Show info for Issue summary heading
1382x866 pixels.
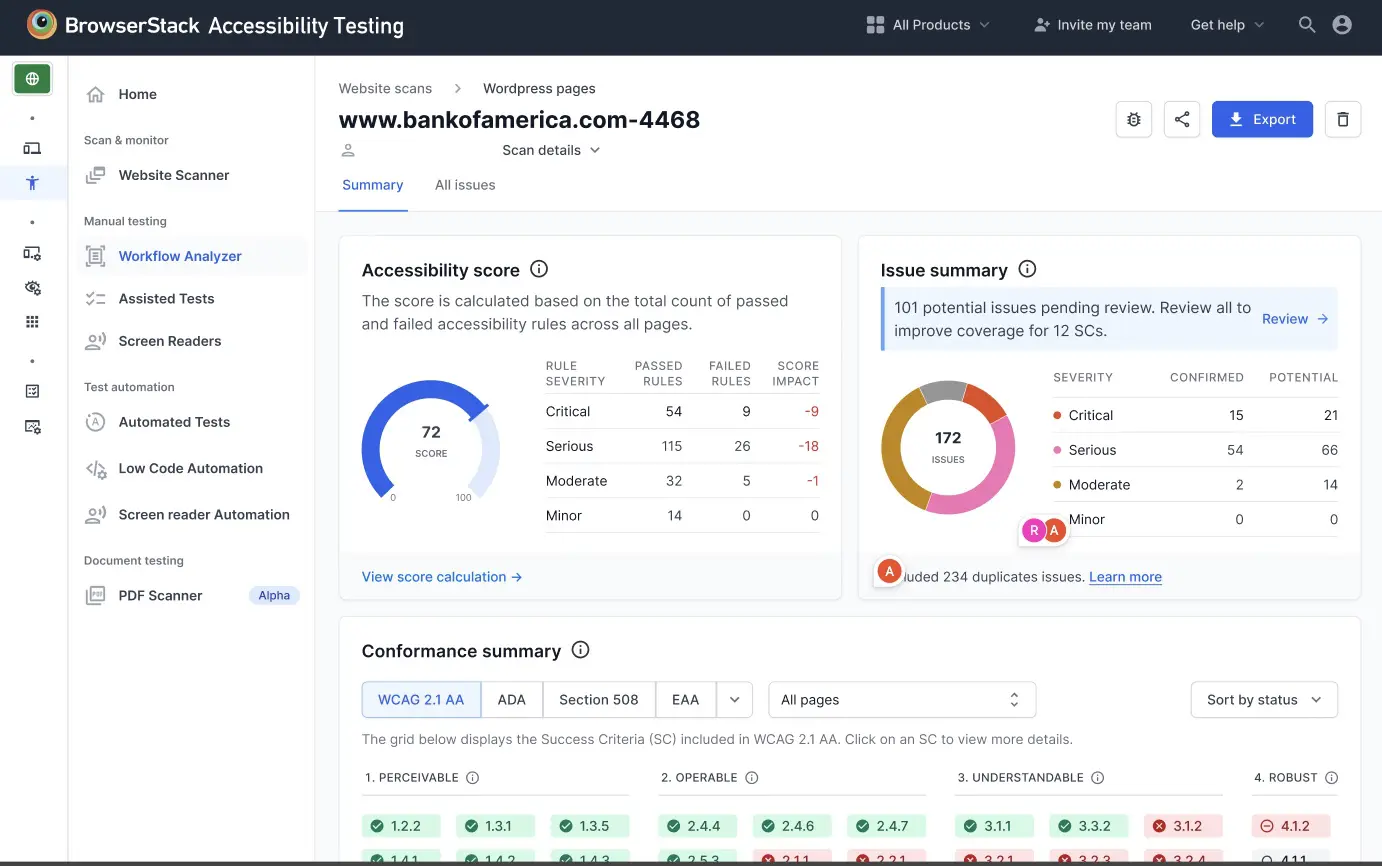(1027, 269)
